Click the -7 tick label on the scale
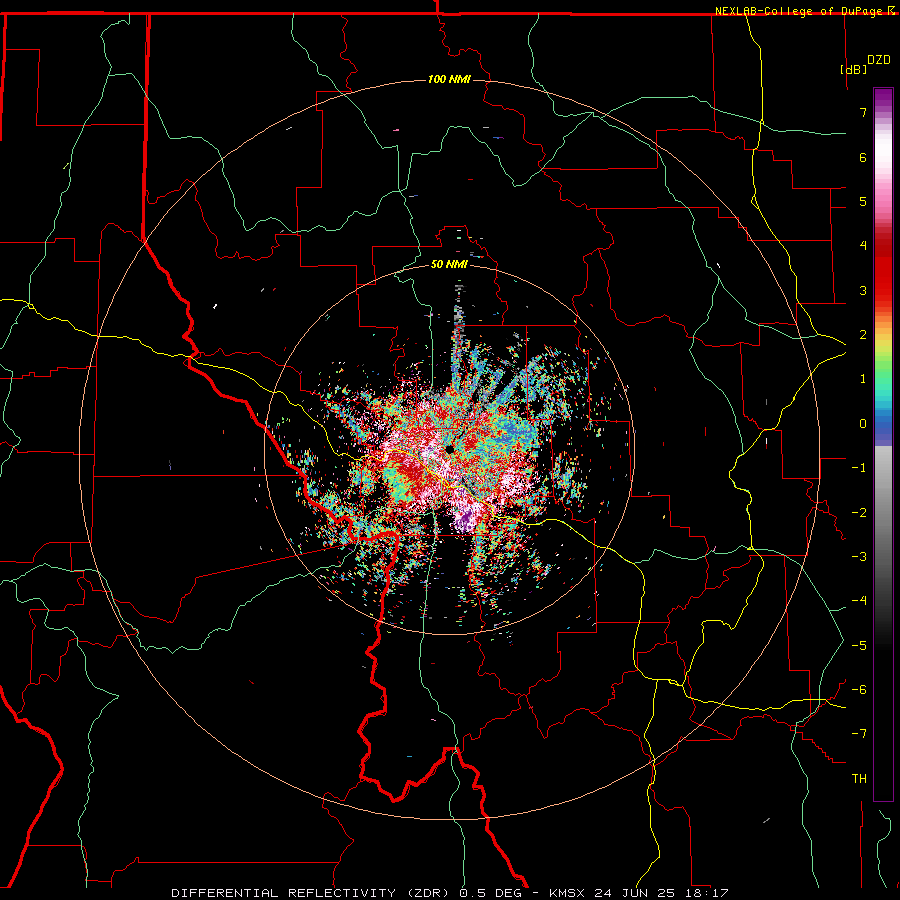The width and height of the screenshot is (900, 900). coord(859,734)
